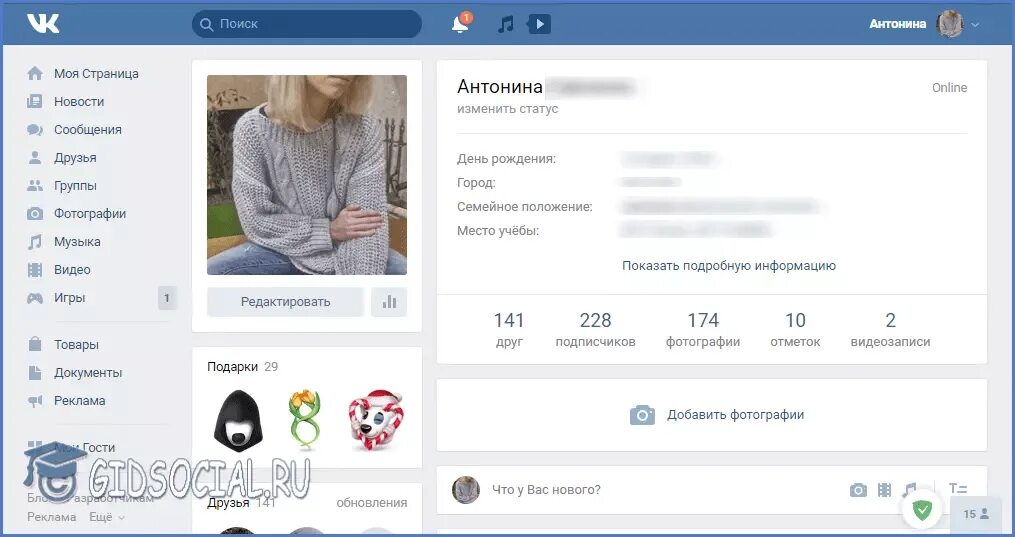Viewport: 1015px width, 537px height.
Task: Open Сообщения in the sidebar
Action: [x=88, y=129]
